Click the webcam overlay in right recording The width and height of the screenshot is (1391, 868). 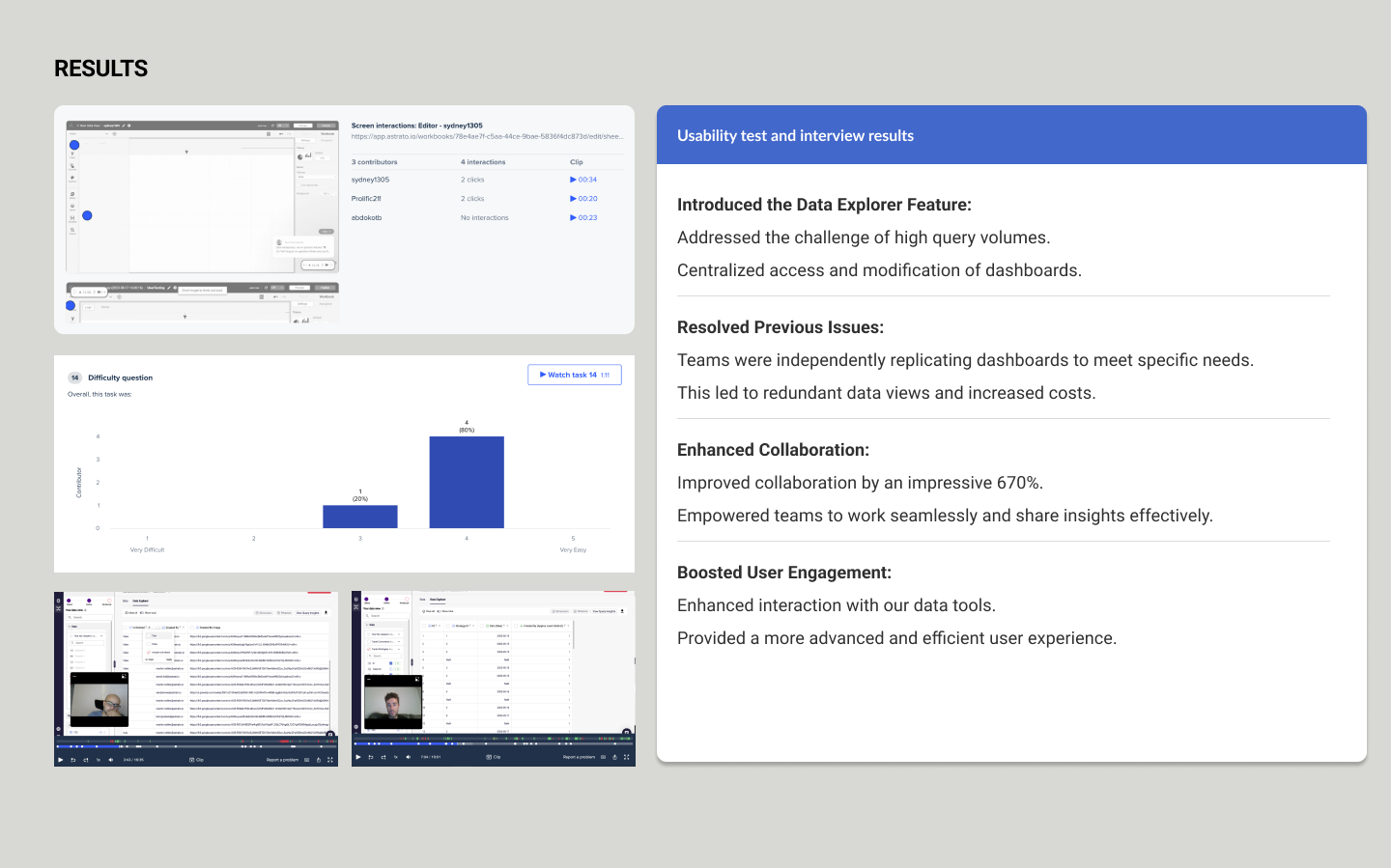tap(393, 702)
